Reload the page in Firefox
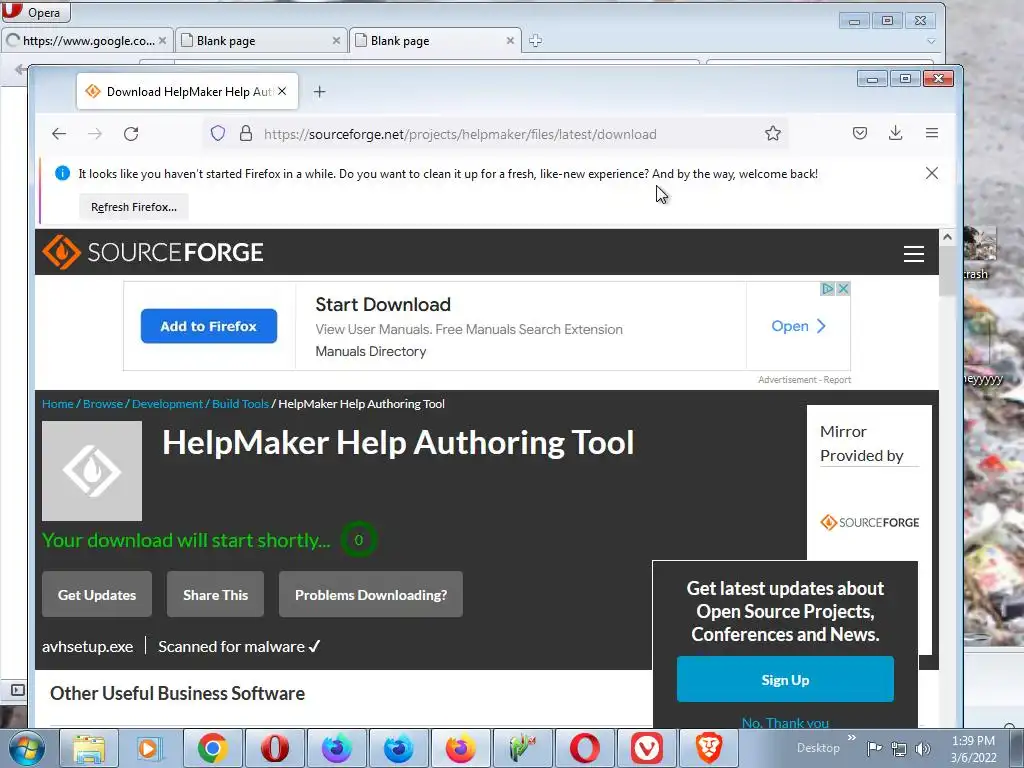 (131, 134)
